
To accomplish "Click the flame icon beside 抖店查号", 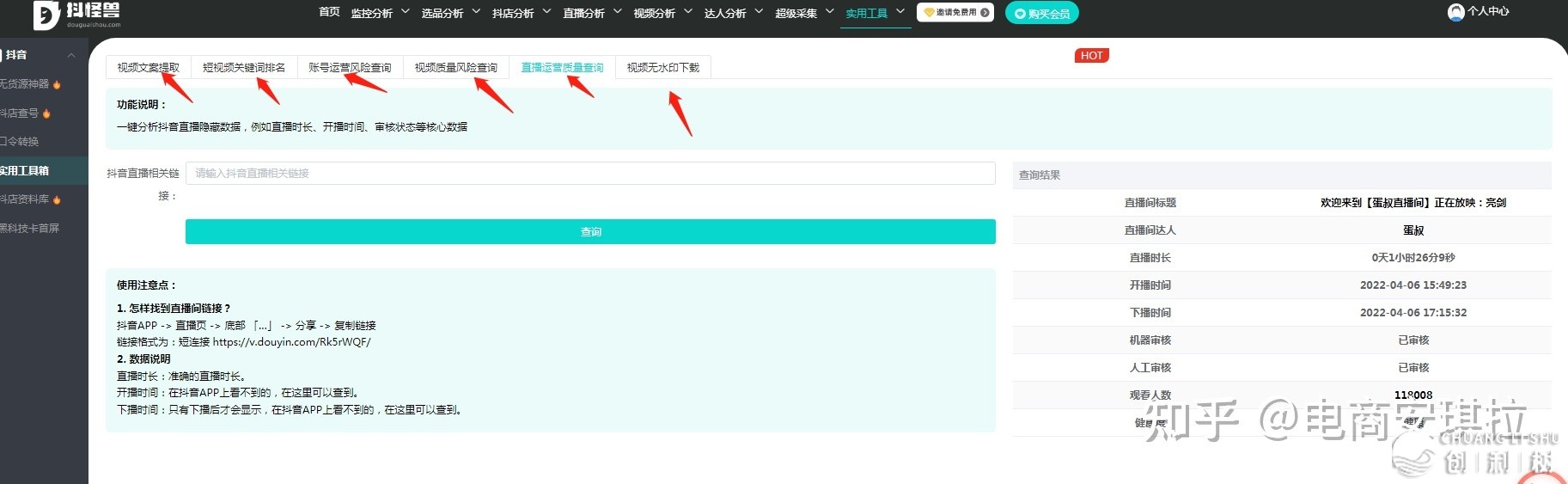I will tap(46, 113).
